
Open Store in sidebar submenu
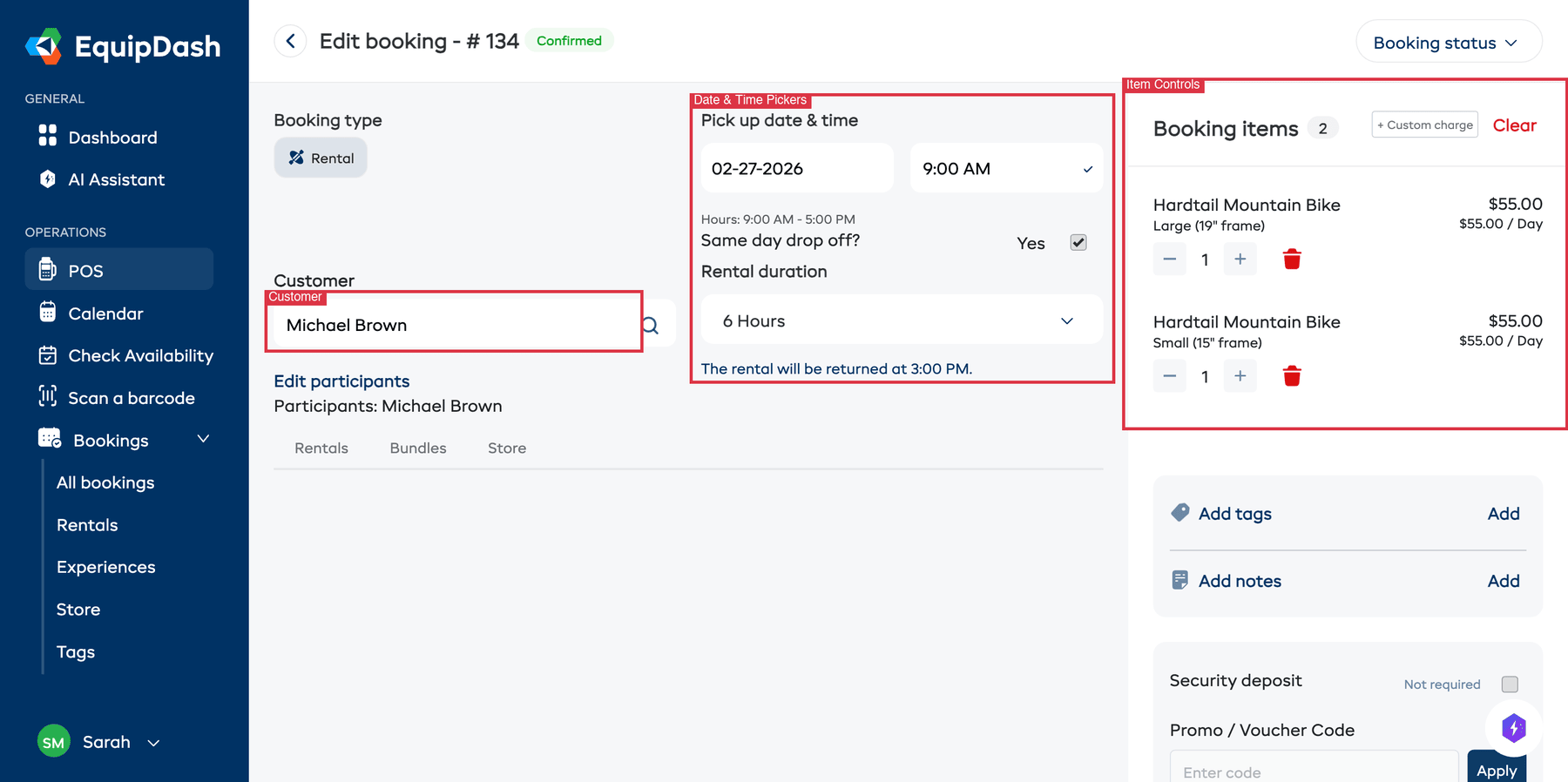point(78,610)
